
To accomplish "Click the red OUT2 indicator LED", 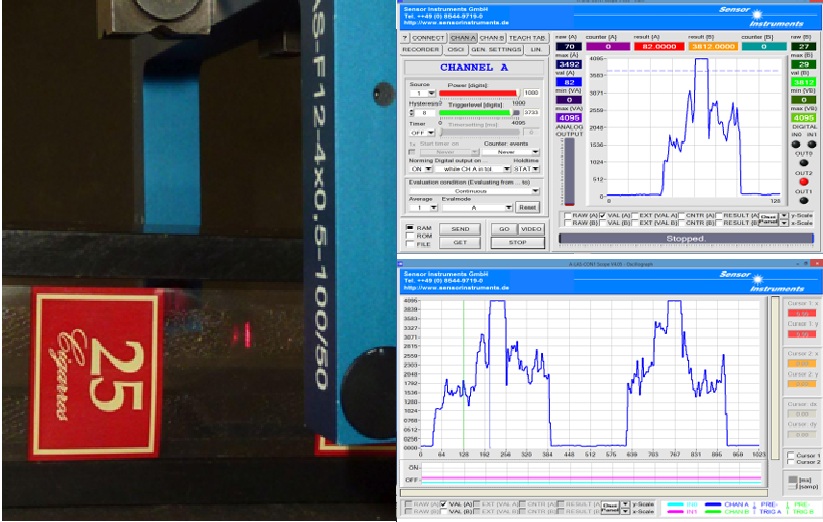I will coord(804,182).
